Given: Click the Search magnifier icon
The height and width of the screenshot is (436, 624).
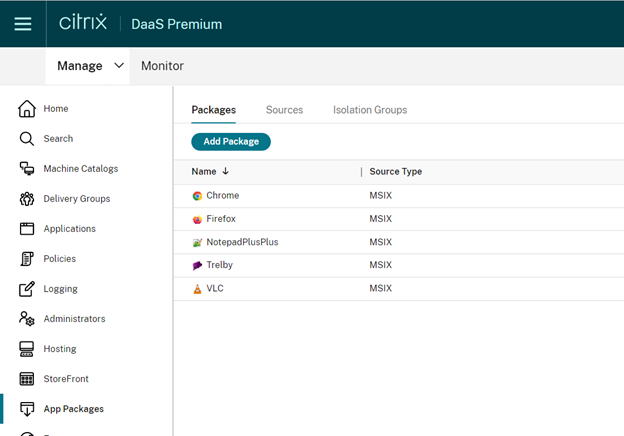Looking at the screenshot, I should (x=27, y=139).
